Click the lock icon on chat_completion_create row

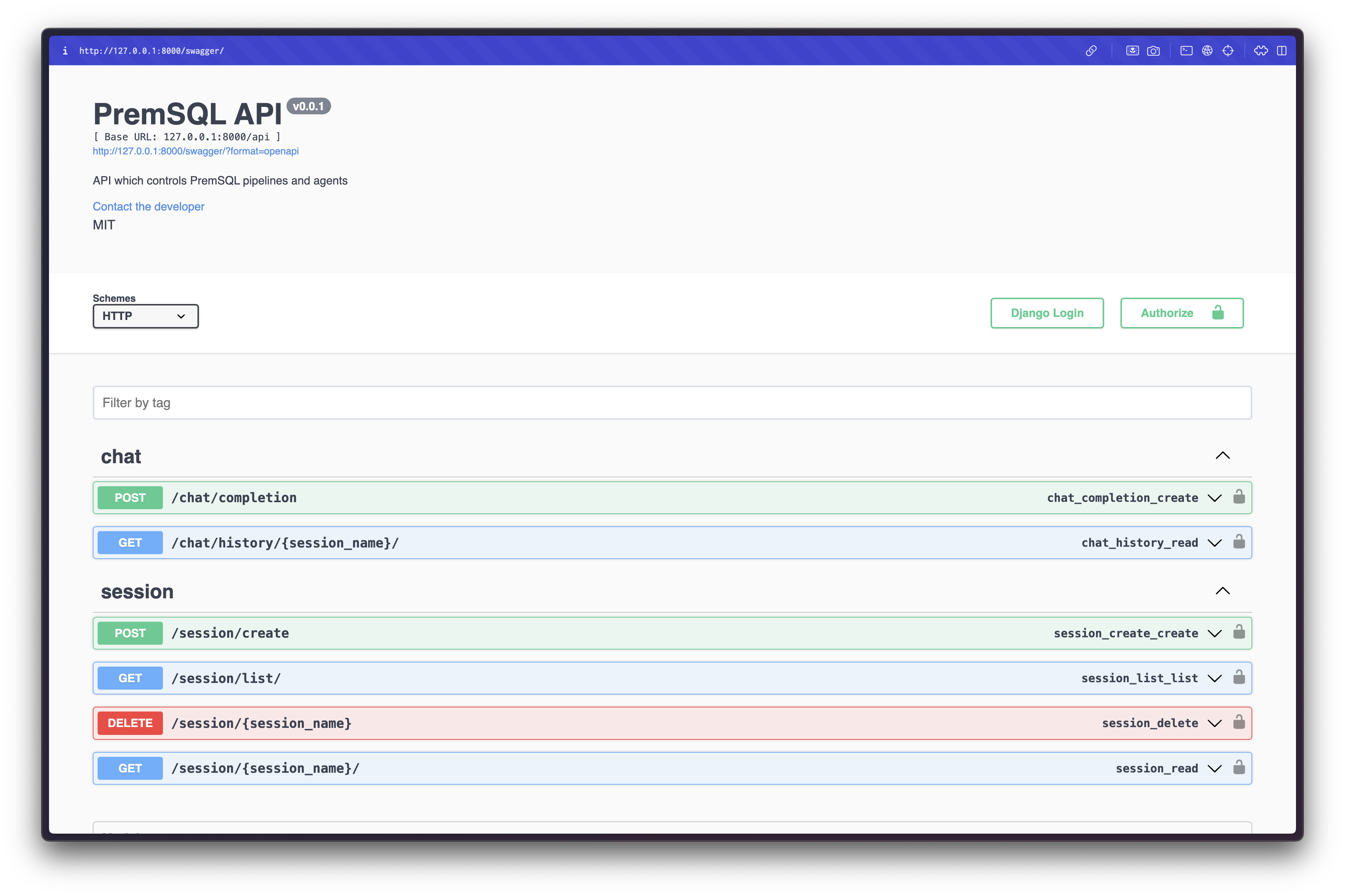[1239, 497]
